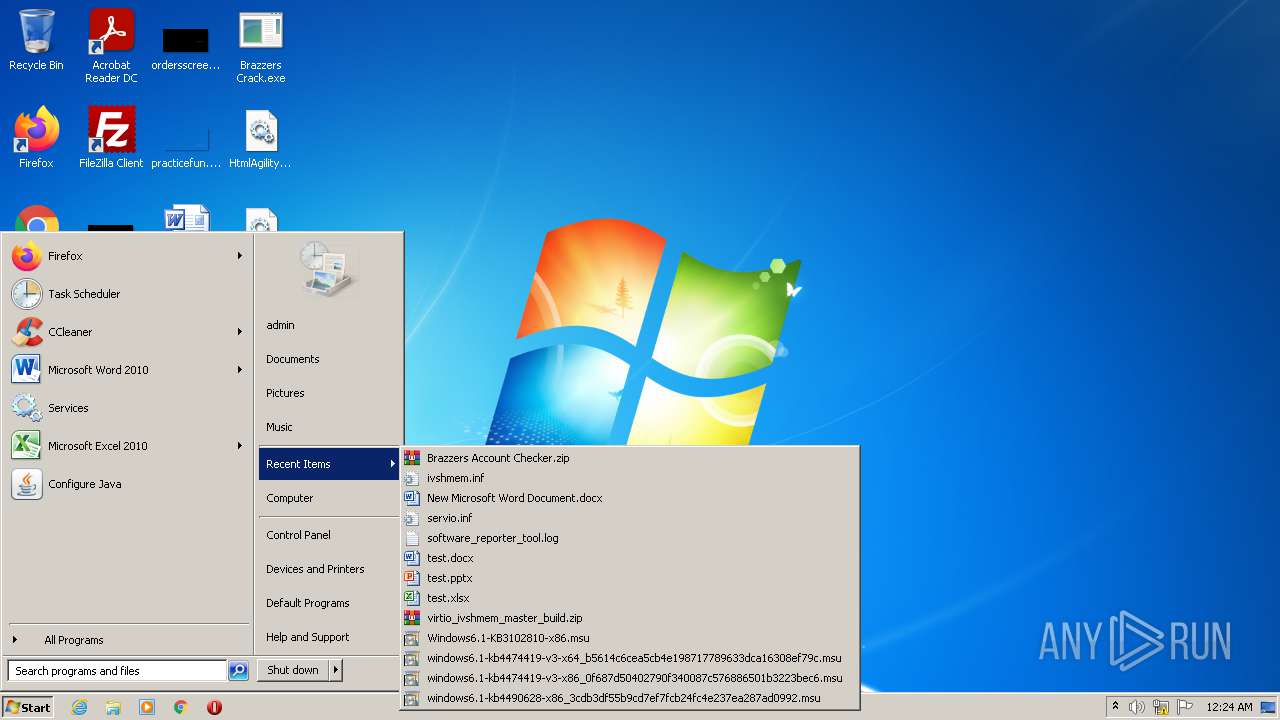
Task: Open Windows Explorer from taskbar
Action: [x=113, y=707]
